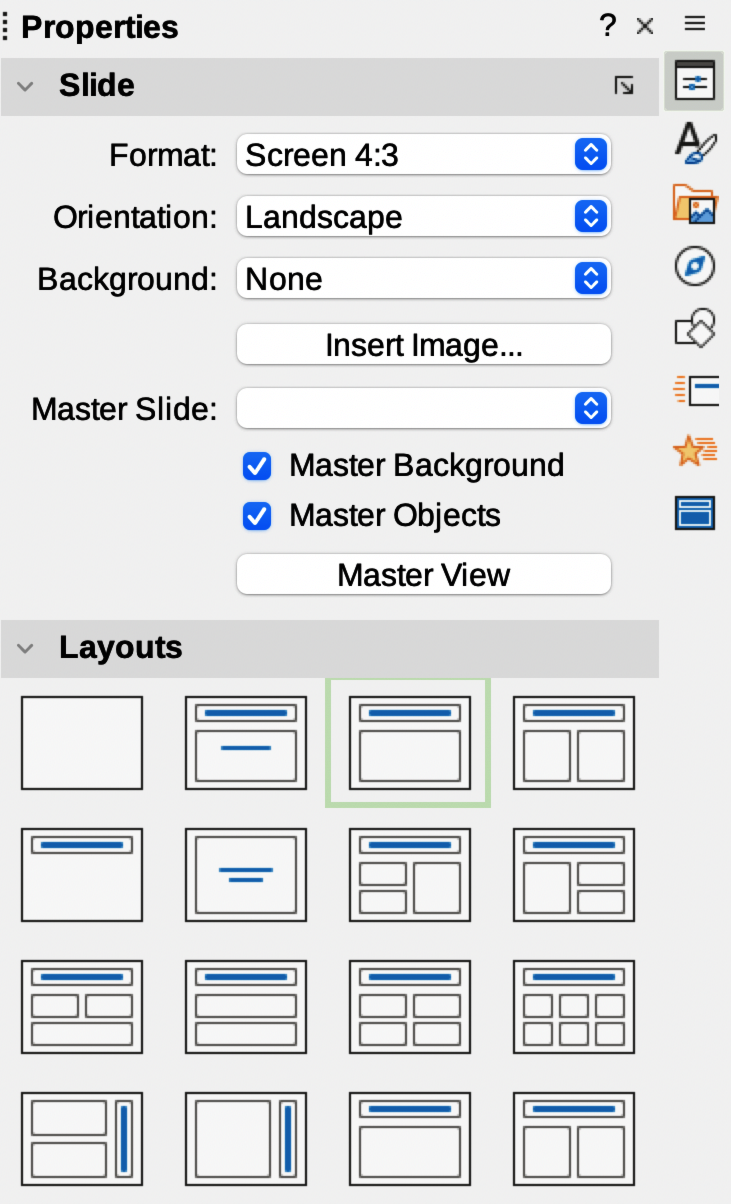
Task: Uncheck the Master Background checkbox
Action: pos(257,466)
